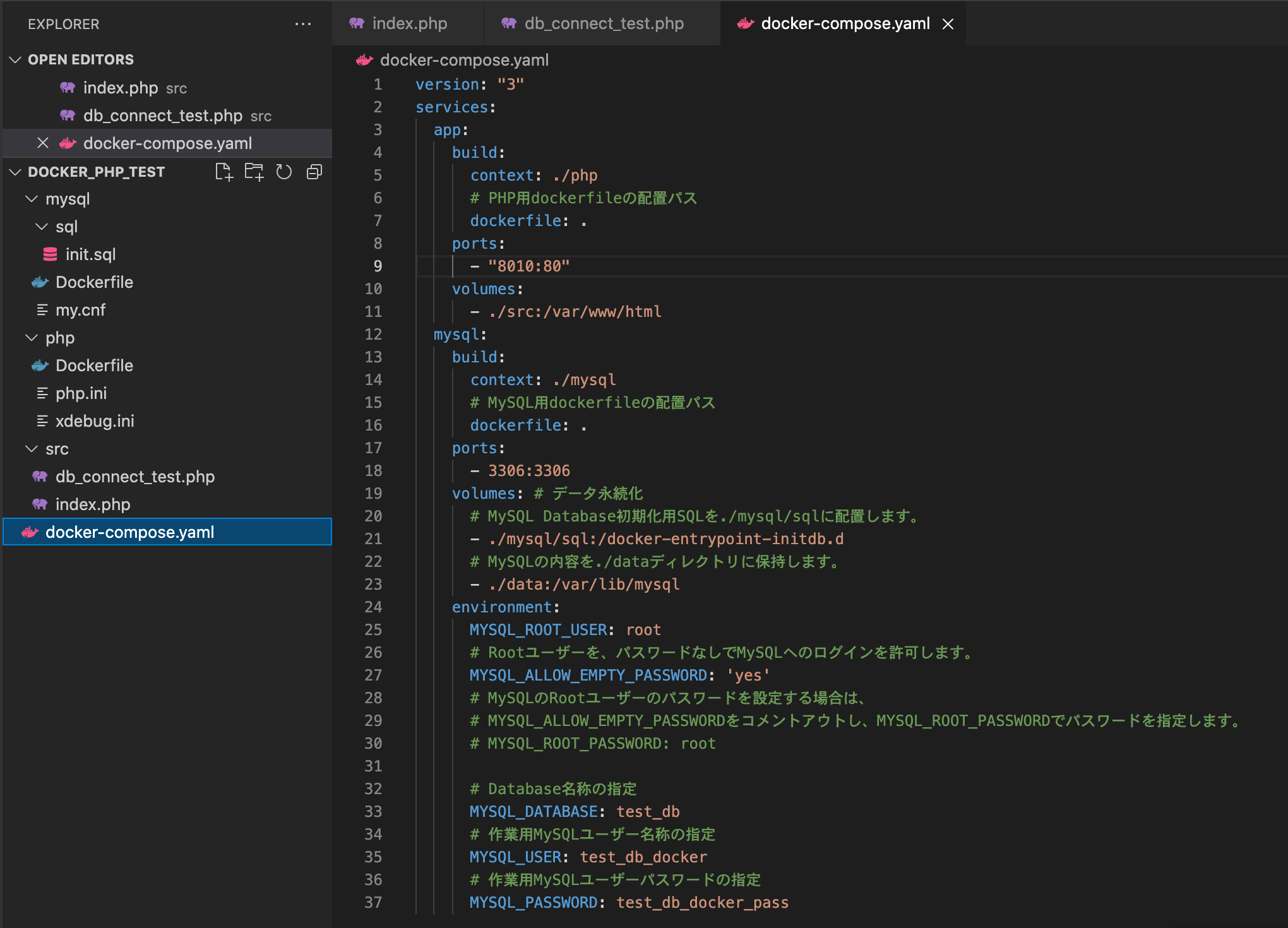
Task: Switch to the db_connect_test.php tab
Action: click(604, 23)
